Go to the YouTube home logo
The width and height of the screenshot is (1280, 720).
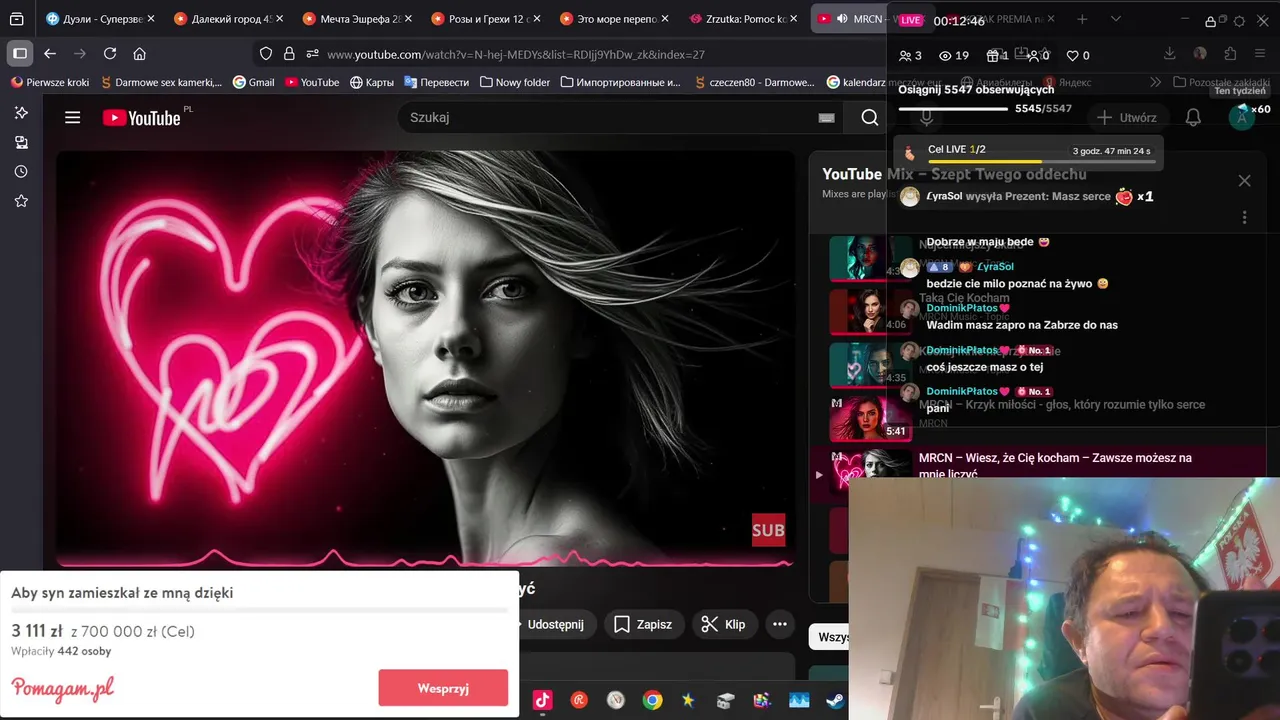141,118
